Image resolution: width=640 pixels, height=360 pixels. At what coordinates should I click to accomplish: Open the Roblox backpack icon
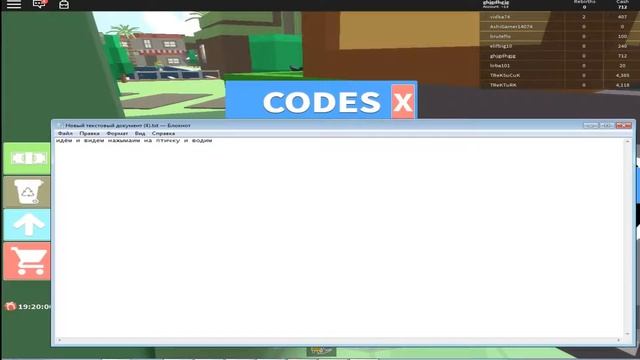[x=64, y=4]
